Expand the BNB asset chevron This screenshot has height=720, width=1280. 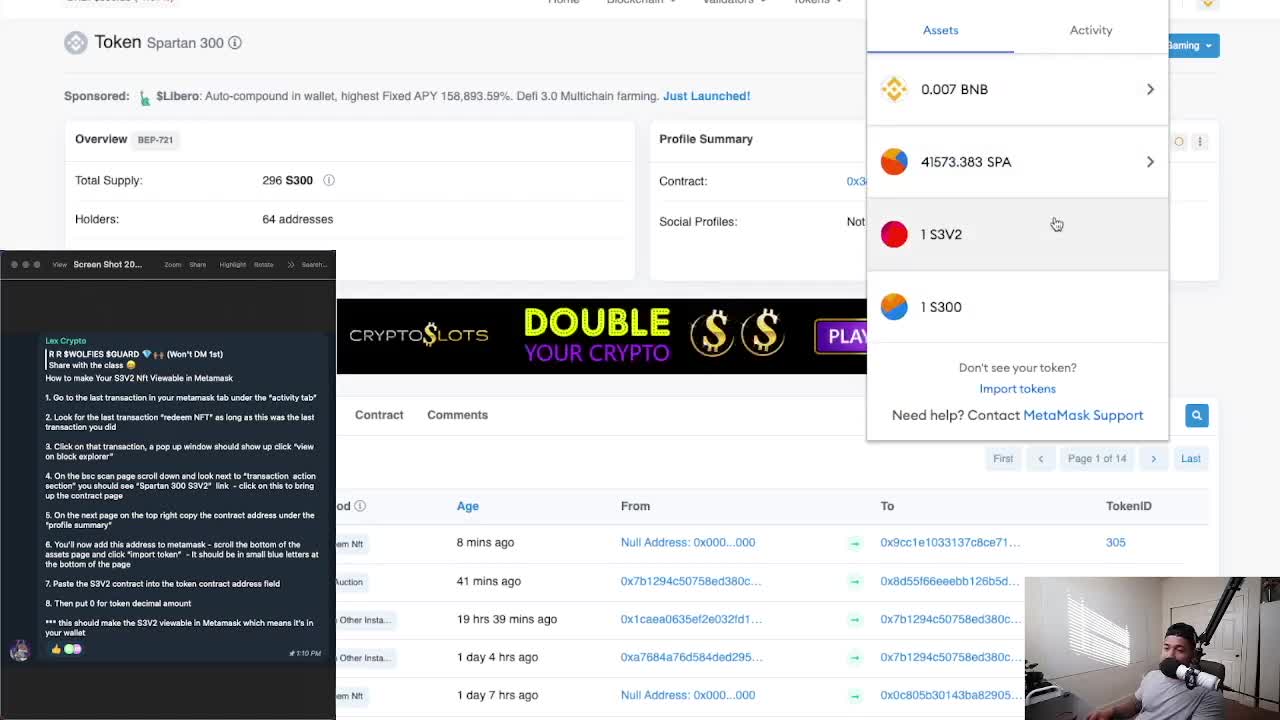click(x=1150, y=89)
